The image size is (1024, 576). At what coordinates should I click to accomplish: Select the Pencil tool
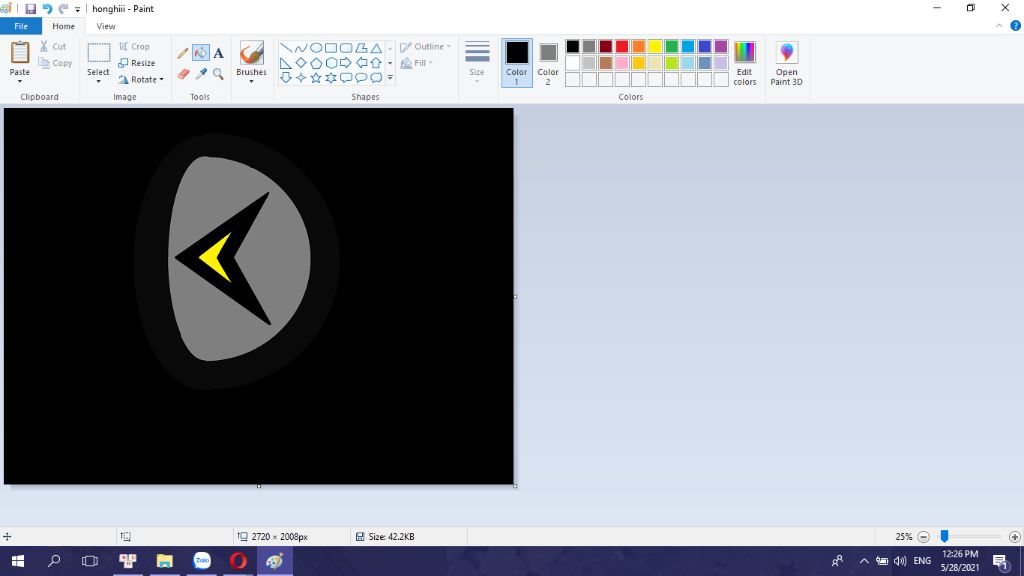coord(184,53)
